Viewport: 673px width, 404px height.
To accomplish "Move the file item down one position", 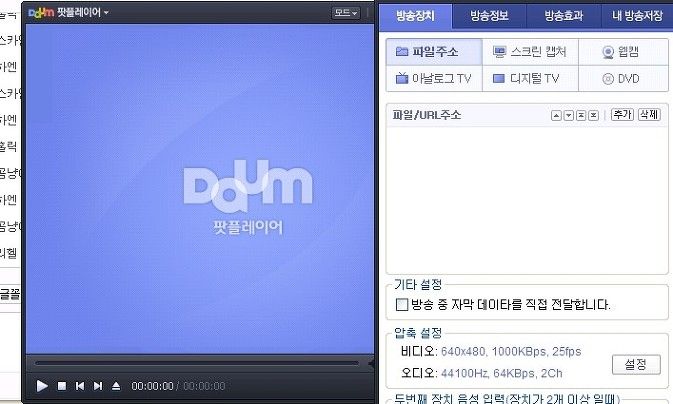I will click(569, 115).
